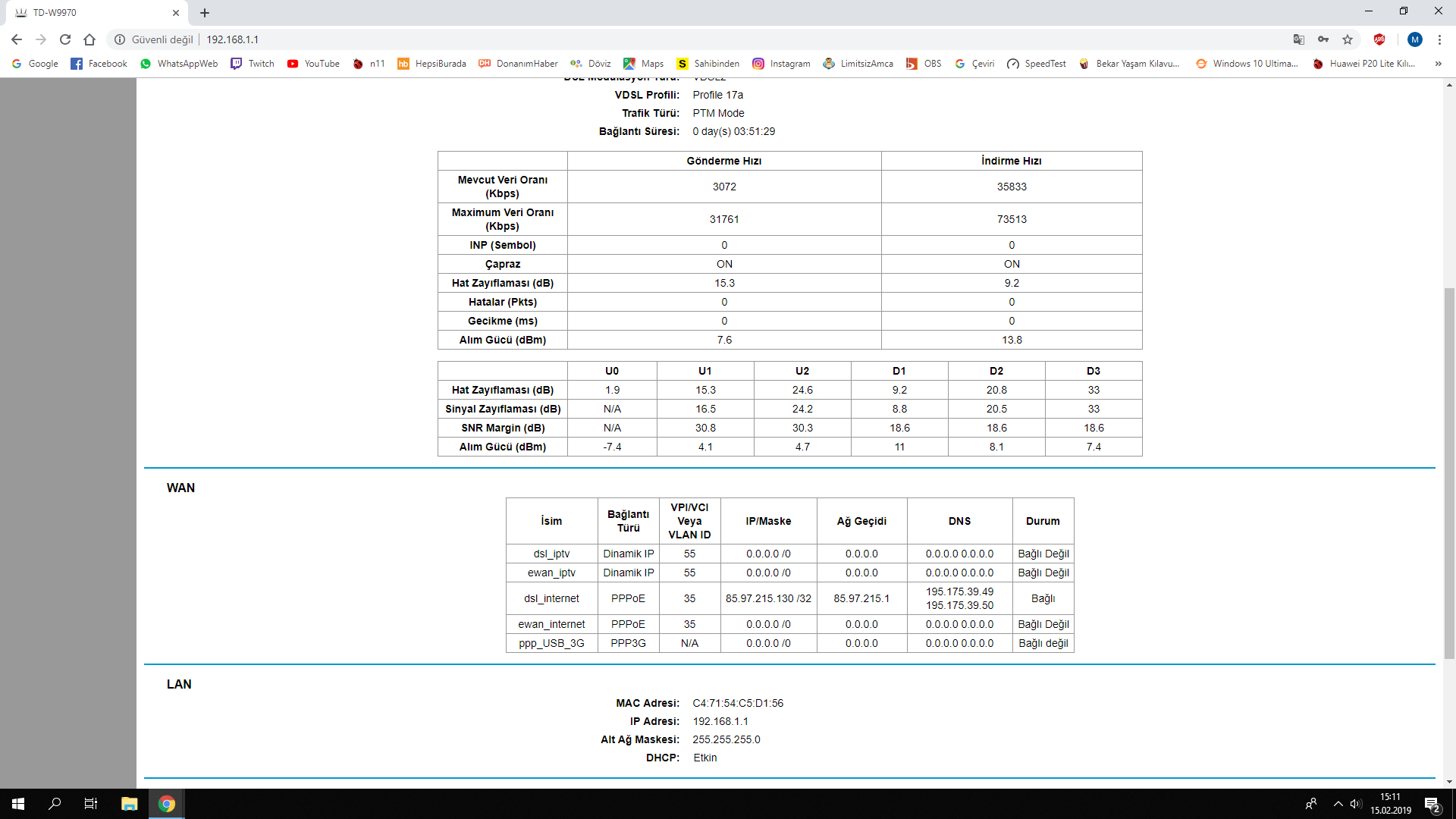The width and height of the screenshot is (1456, 819).
Task: Open a new browser tab
Action: click(205, 13)
